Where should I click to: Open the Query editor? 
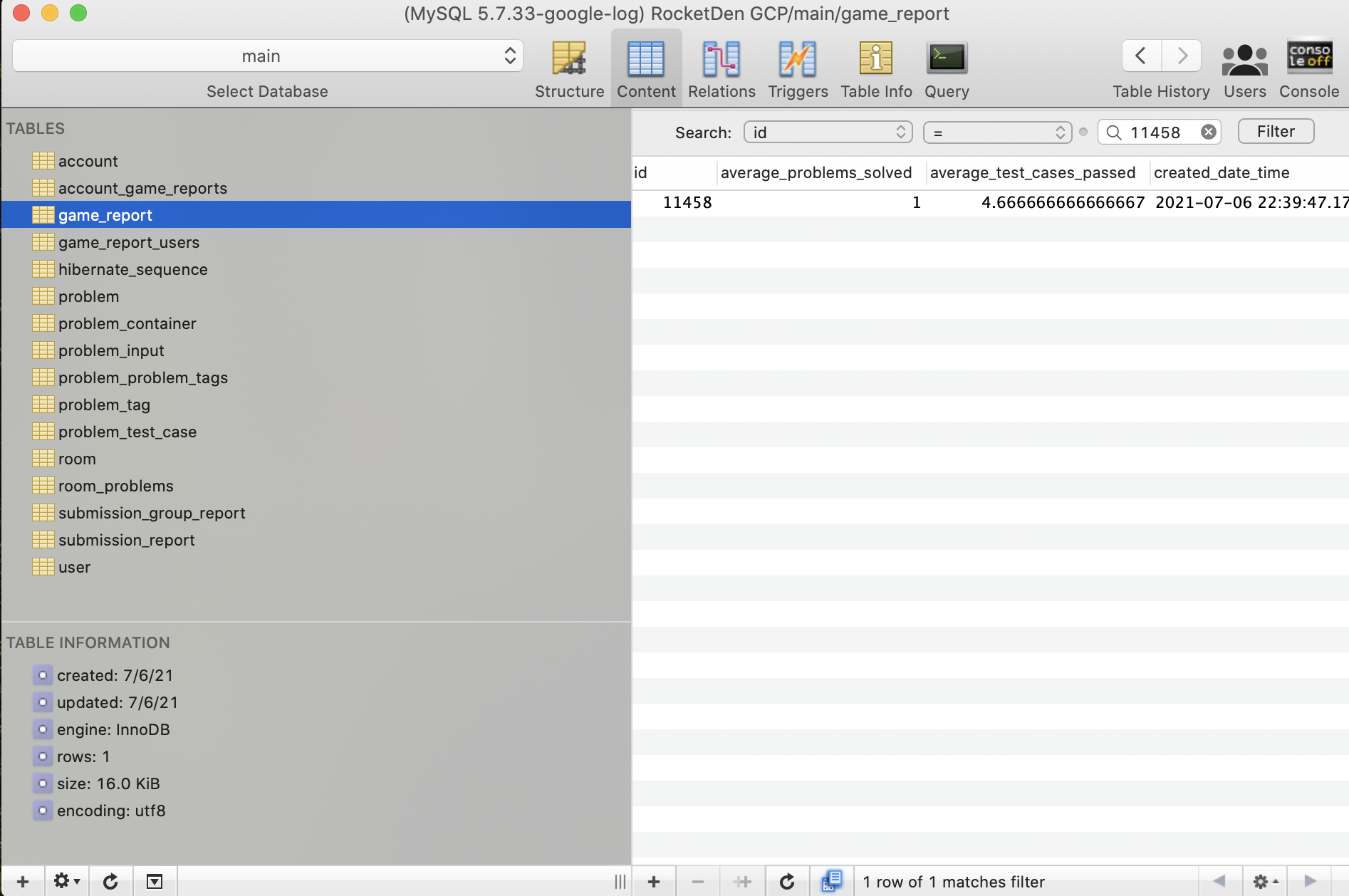point(947,69)
